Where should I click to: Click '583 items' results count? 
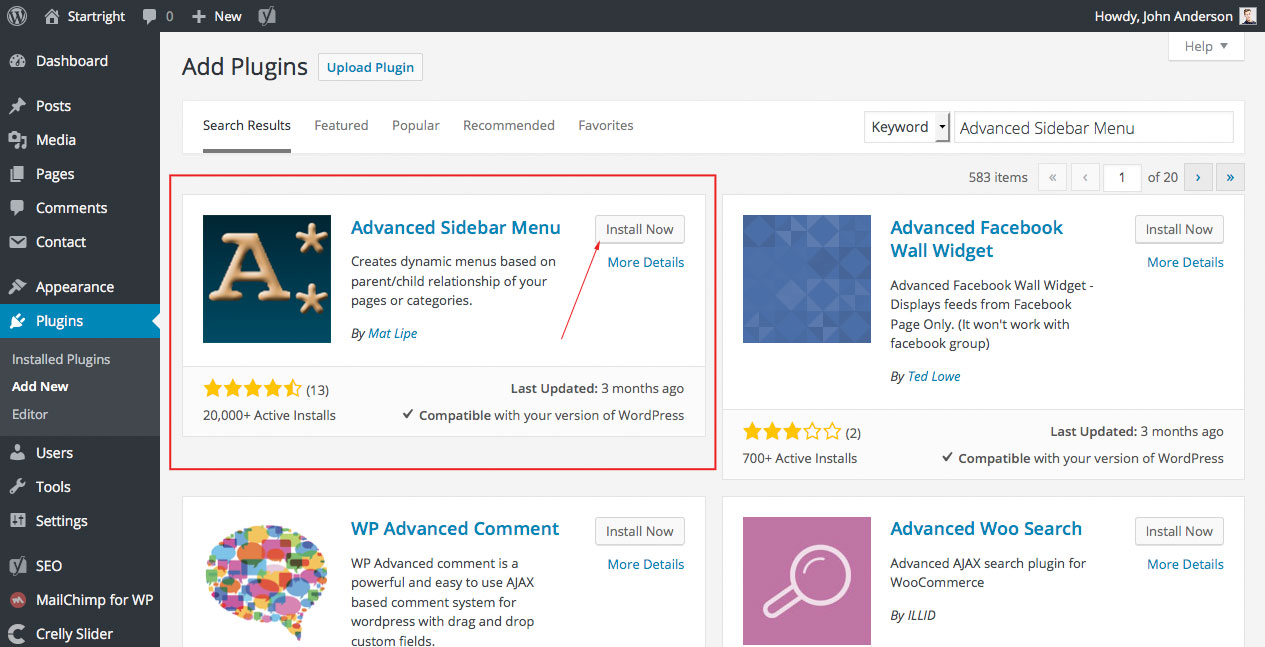point(998,177)
